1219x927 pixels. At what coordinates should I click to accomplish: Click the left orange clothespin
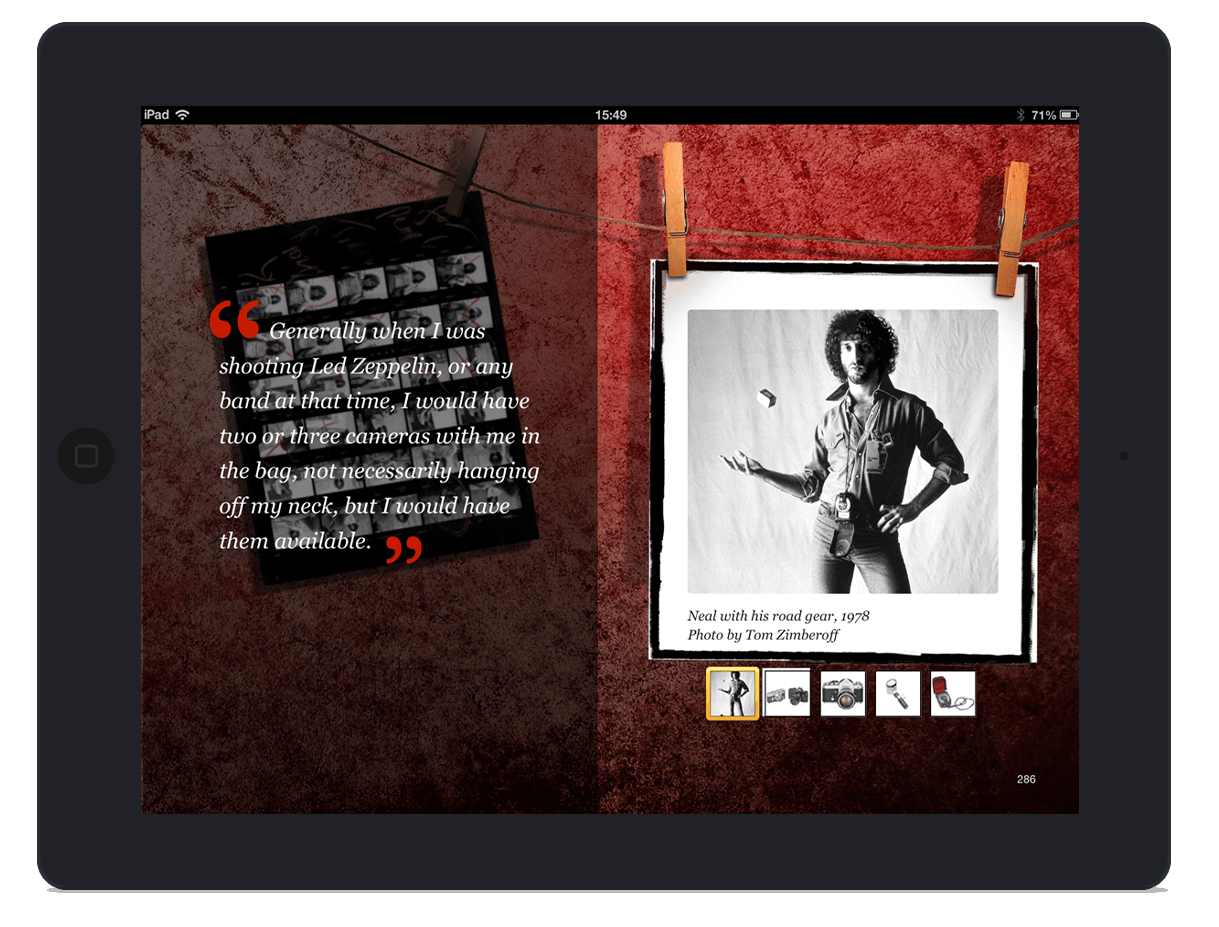[674, 208]
